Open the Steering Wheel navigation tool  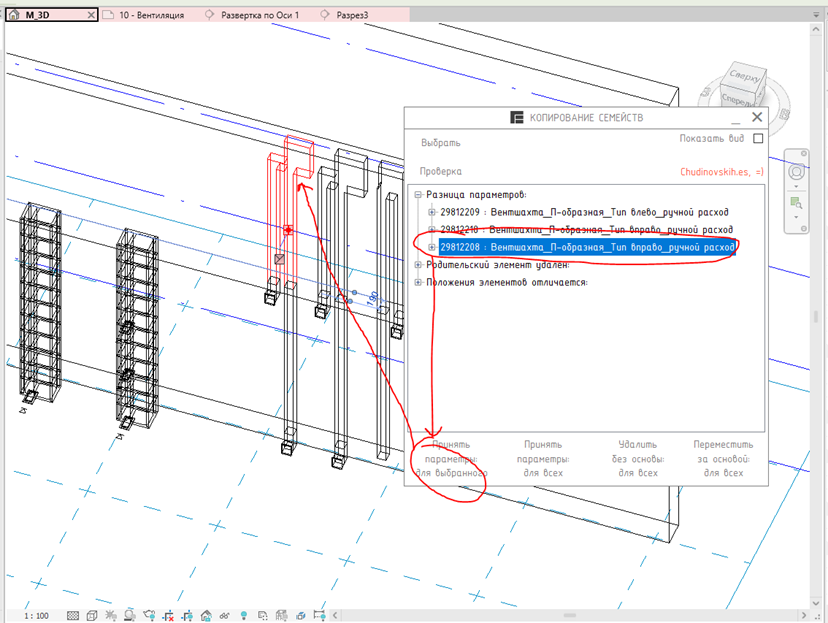796,172
